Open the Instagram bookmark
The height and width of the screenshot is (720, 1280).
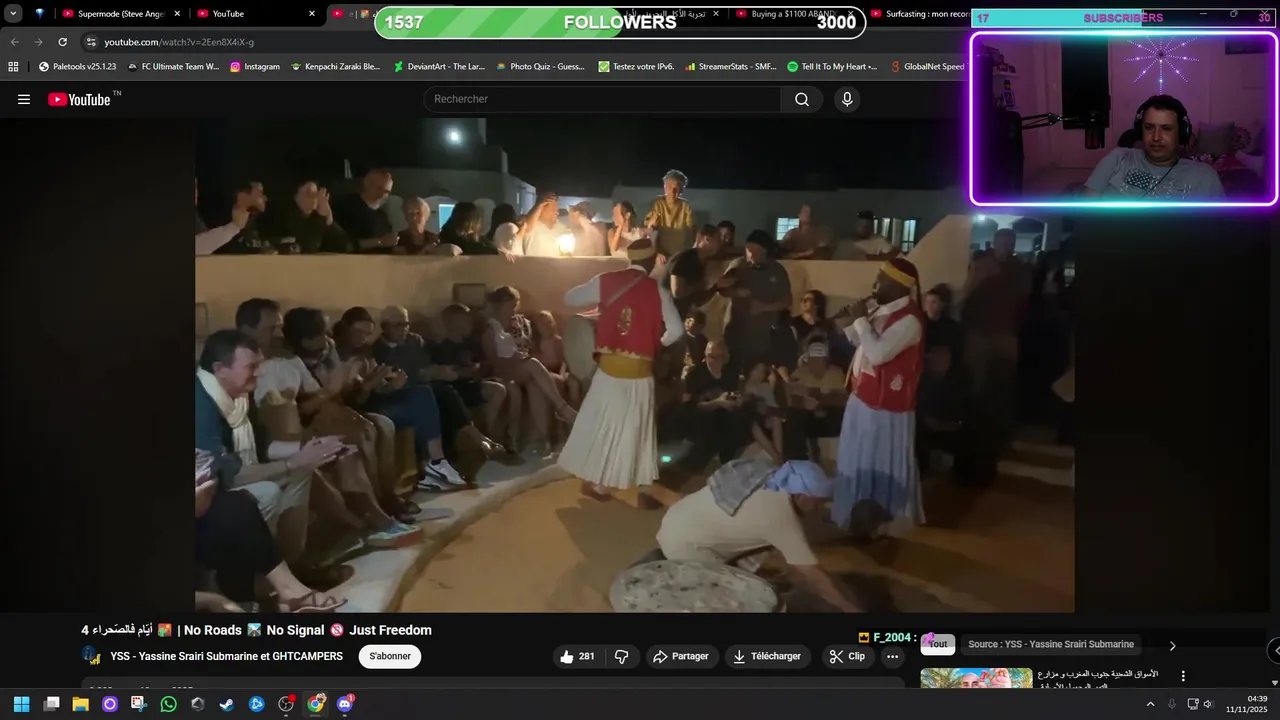[x=255, y=66]
